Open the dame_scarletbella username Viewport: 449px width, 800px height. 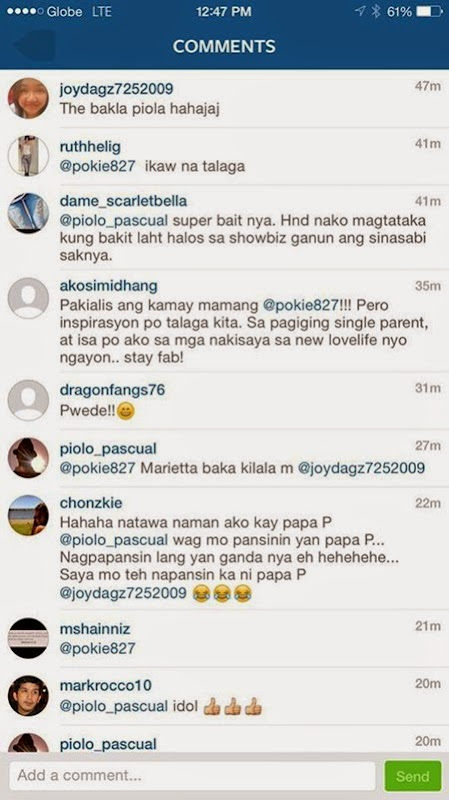123,201
